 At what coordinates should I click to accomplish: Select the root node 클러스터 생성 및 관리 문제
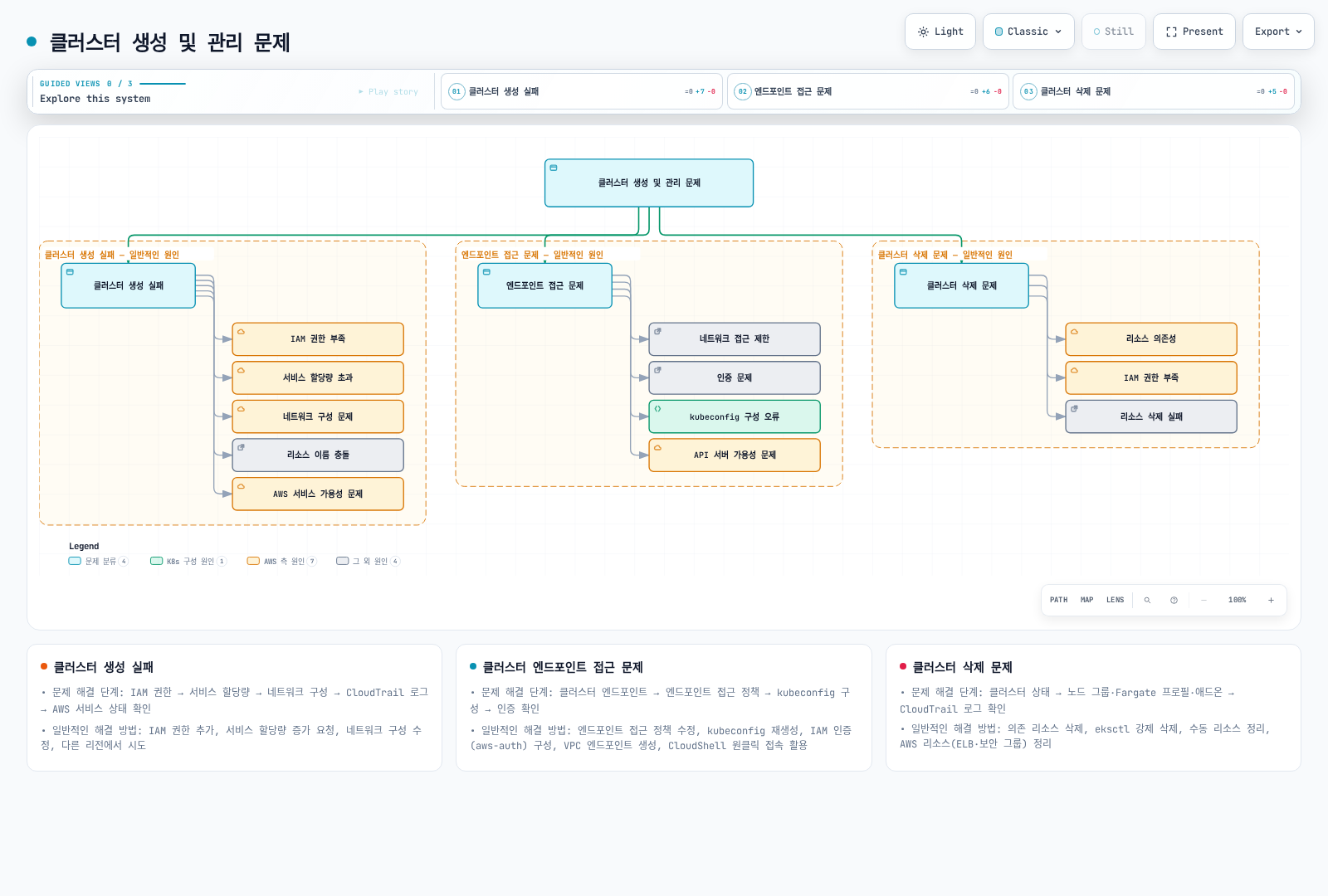point(649,183)
